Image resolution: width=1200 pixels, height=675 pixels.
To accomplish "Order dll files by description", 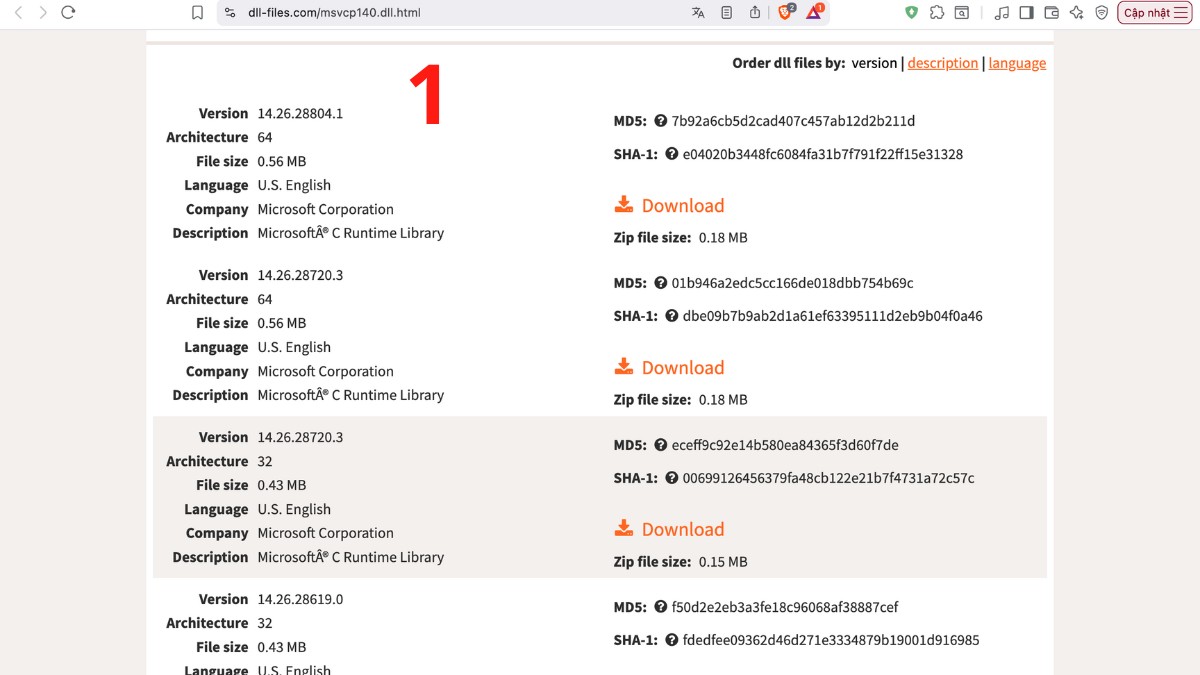I will click(942, 62).
